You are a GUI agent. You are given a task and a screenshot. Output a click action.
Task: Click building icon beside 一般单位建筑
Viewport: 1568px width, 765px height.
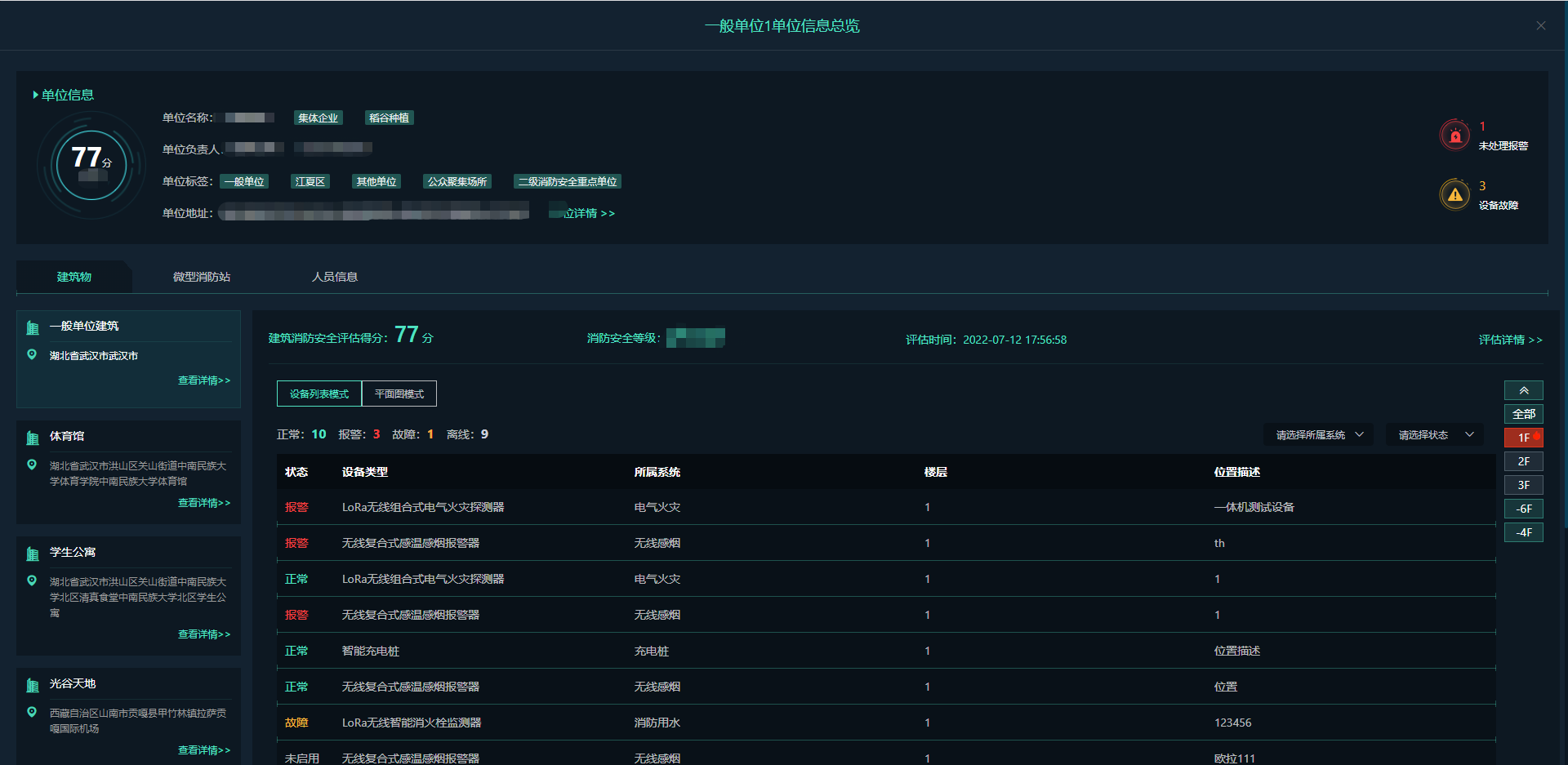(x=33, y=327)
